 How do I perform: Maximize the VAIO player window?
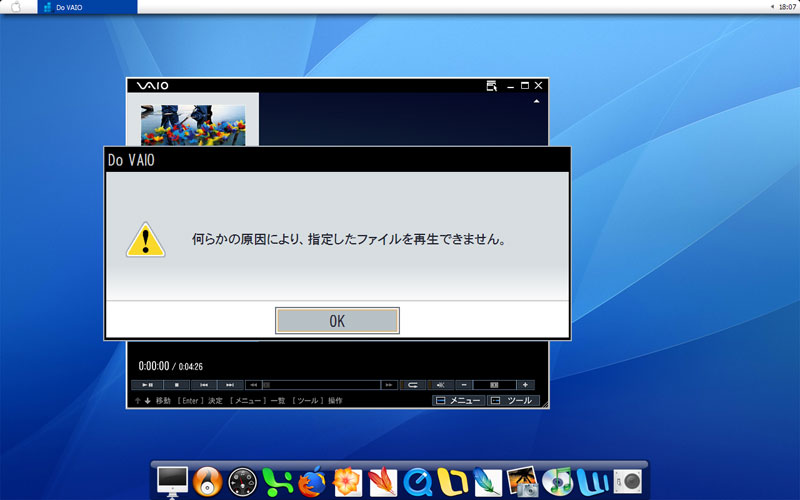(x=524, y=86)
